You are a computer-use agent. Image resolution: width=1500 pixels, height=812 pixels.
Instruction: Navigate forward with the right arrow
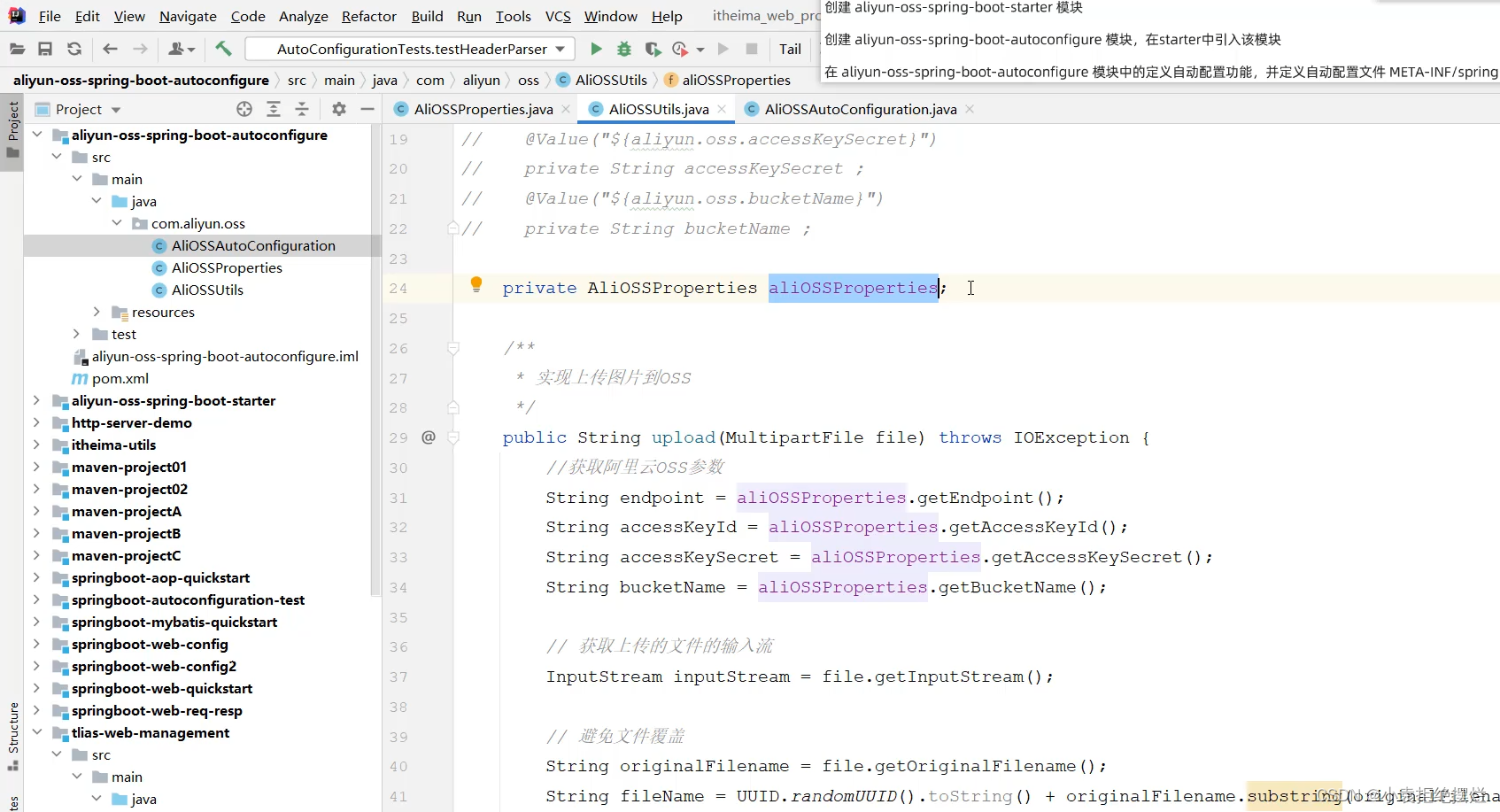point(140,49)
